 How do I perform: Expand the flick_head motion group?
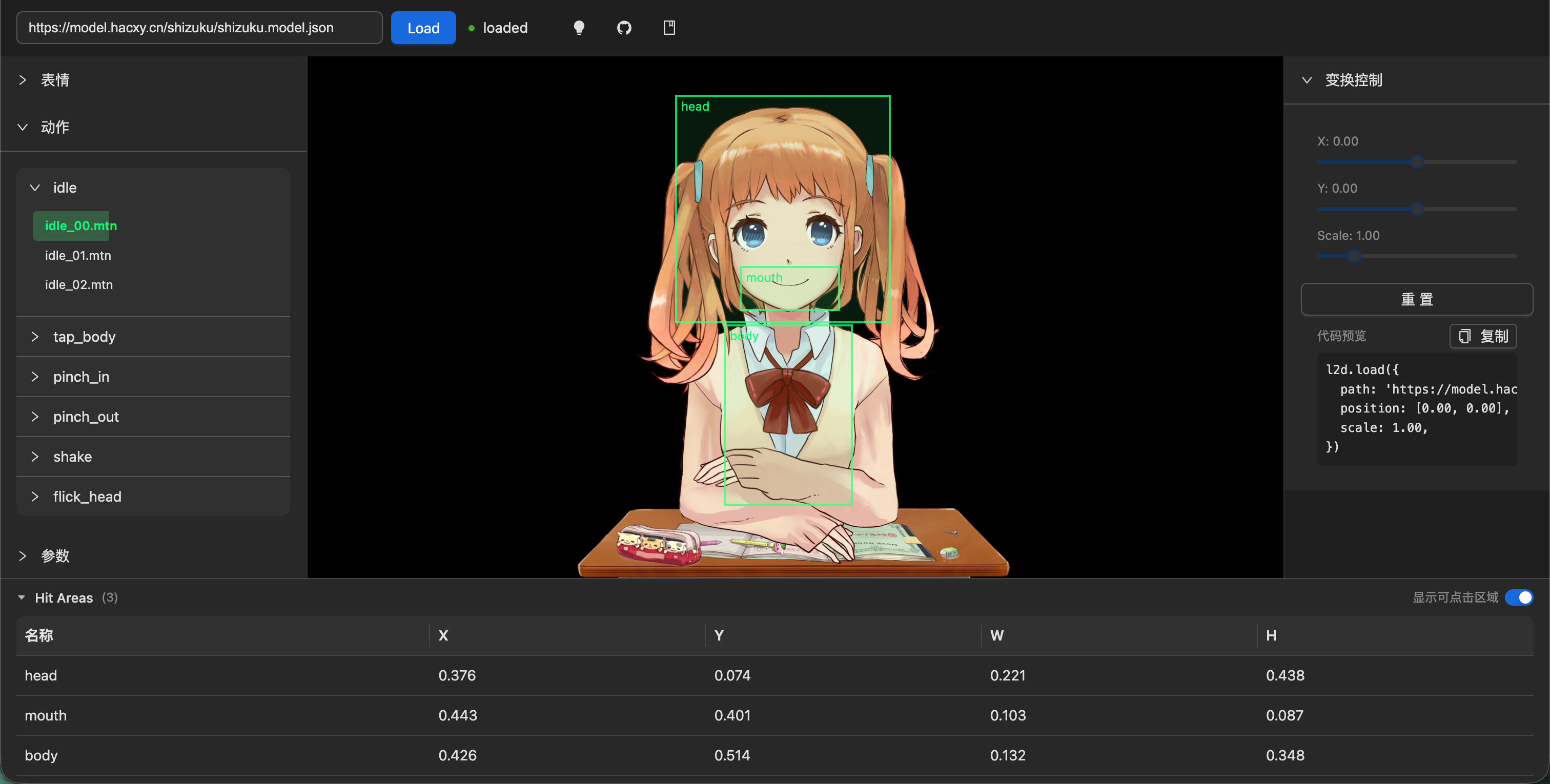click(87, 497)
